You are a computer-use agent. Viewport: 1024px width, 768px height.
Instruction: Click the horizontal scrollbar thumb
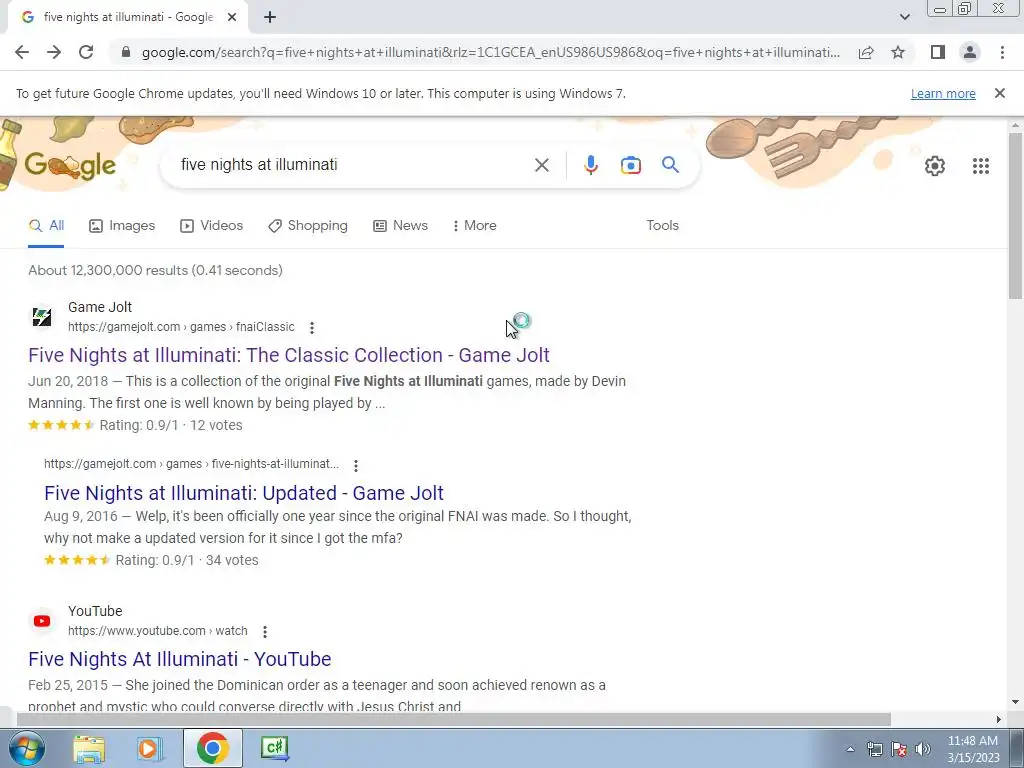(454, 719)
